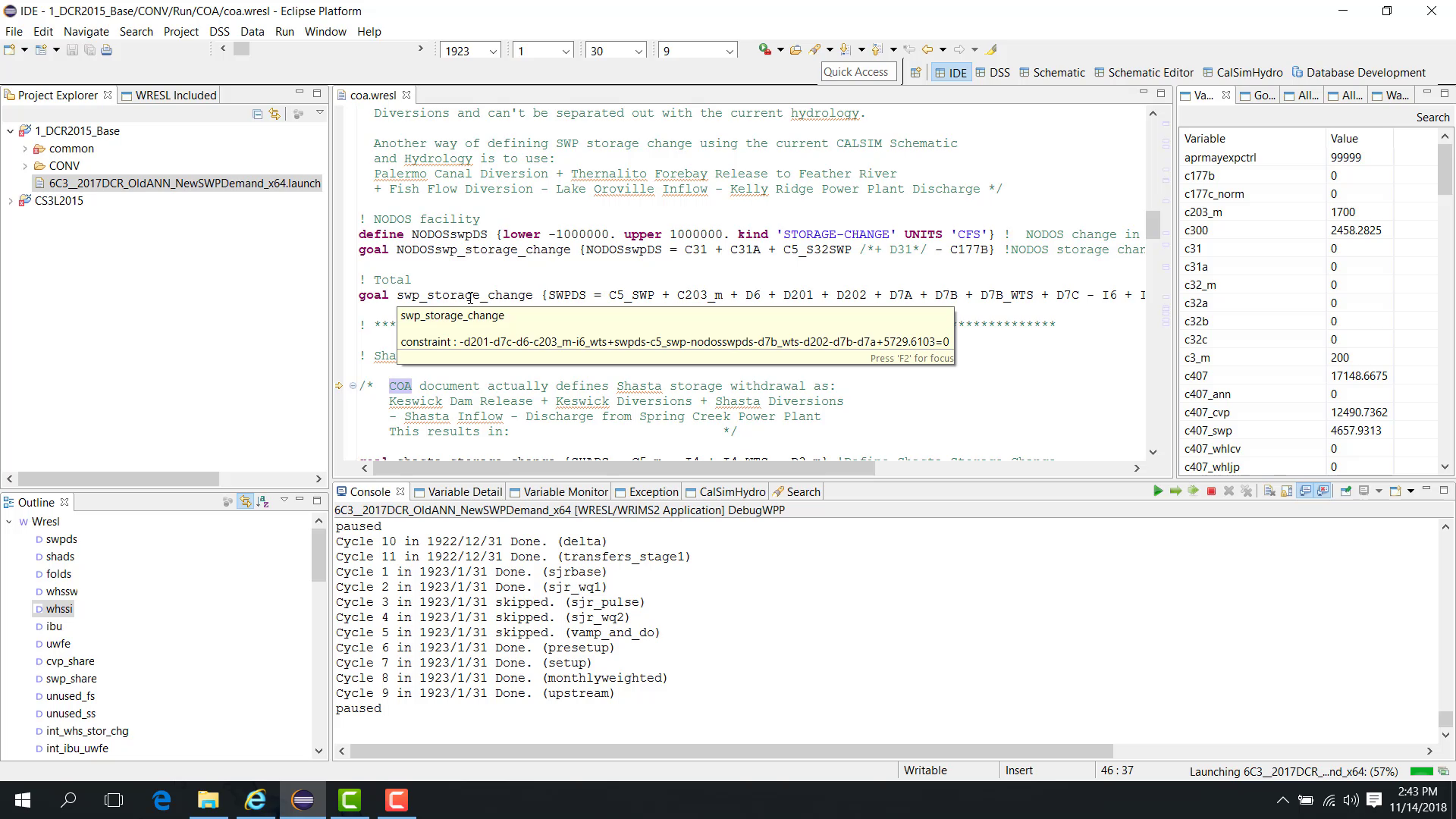Click the green Resume run button
The width and height of the screenshot is (1456, 819).
pos(1157,491)
